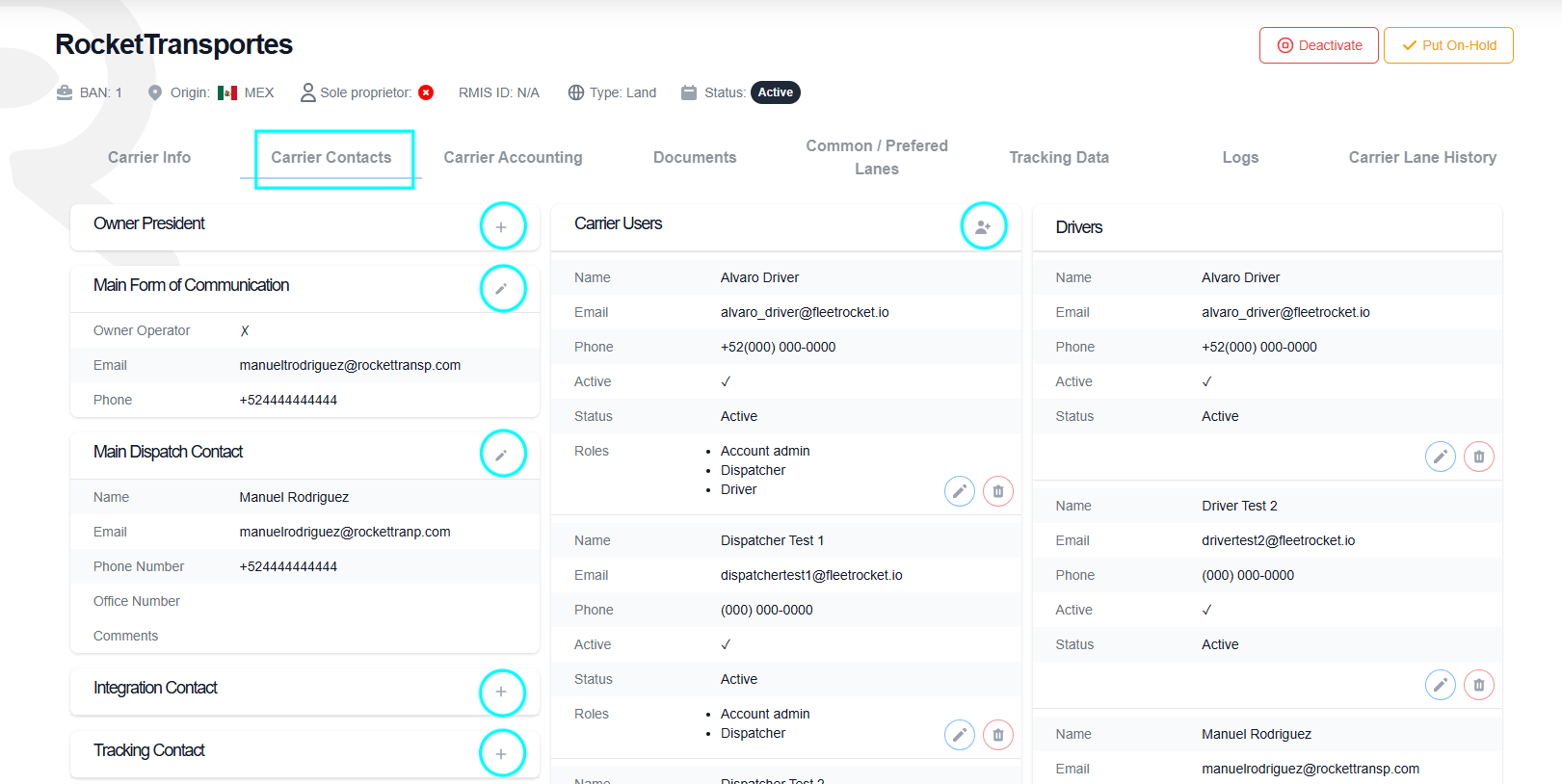Delete the Driver Test 2 driver entry

tap(1479, 685)
